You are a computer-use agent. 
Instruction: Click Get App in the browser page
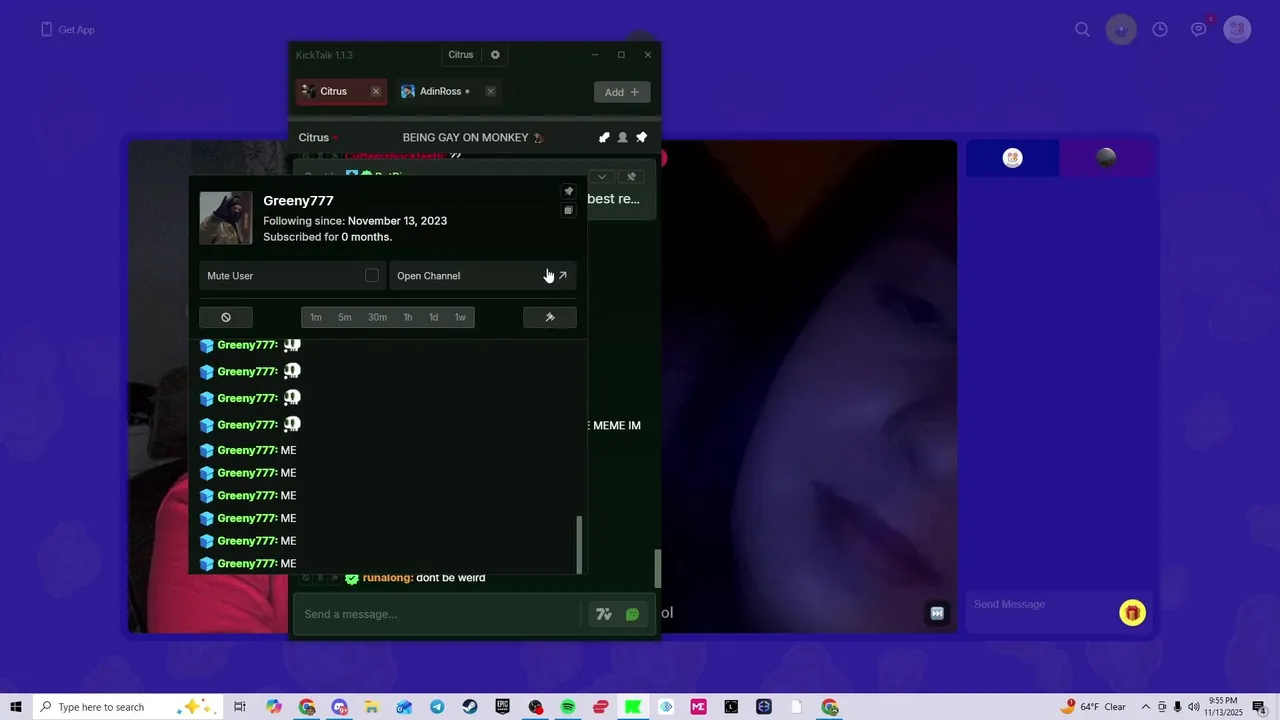pos(68,30)
